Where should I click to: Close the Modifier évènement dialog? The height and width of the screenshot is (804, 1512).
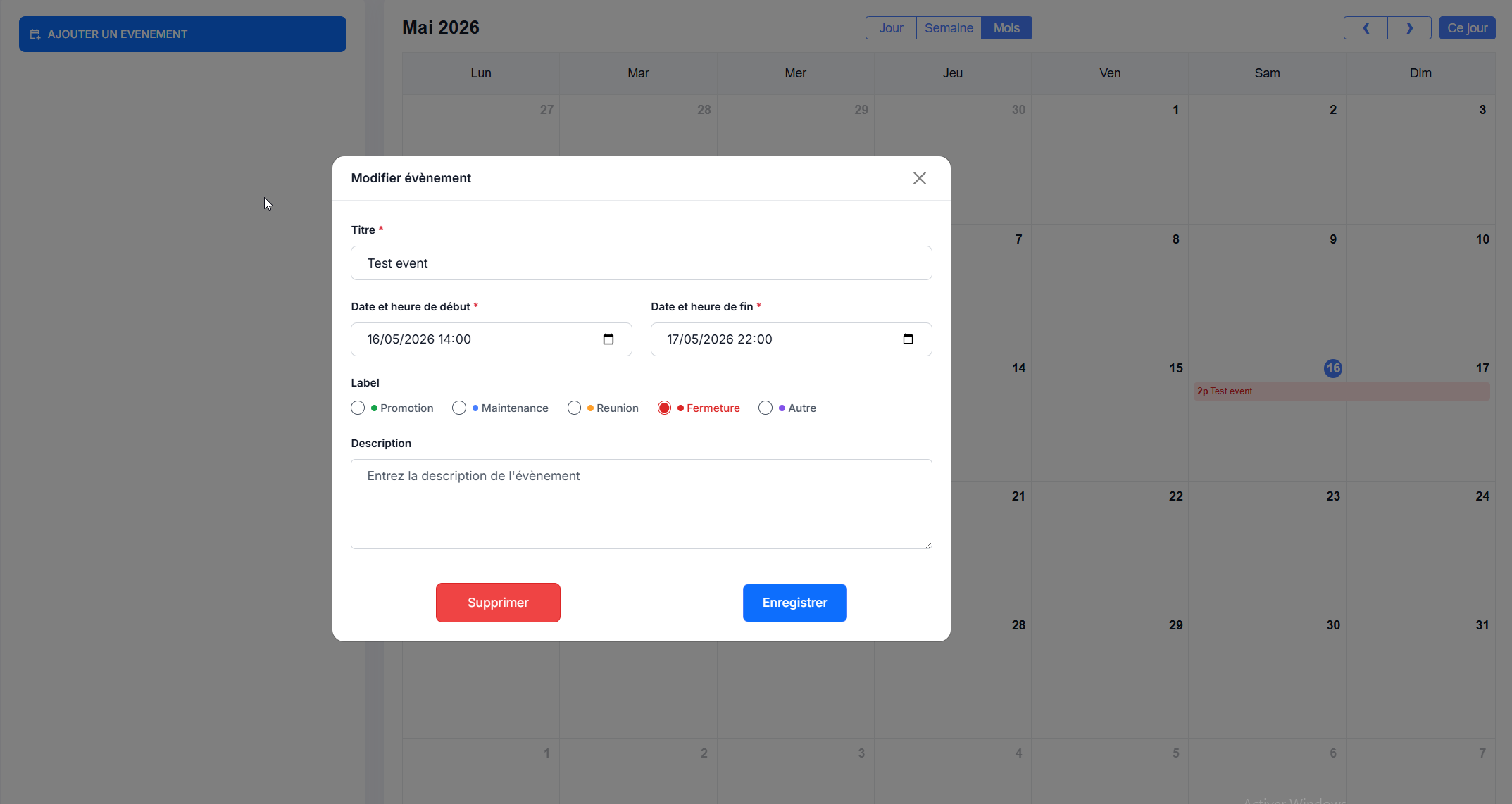tap(919, 178)
